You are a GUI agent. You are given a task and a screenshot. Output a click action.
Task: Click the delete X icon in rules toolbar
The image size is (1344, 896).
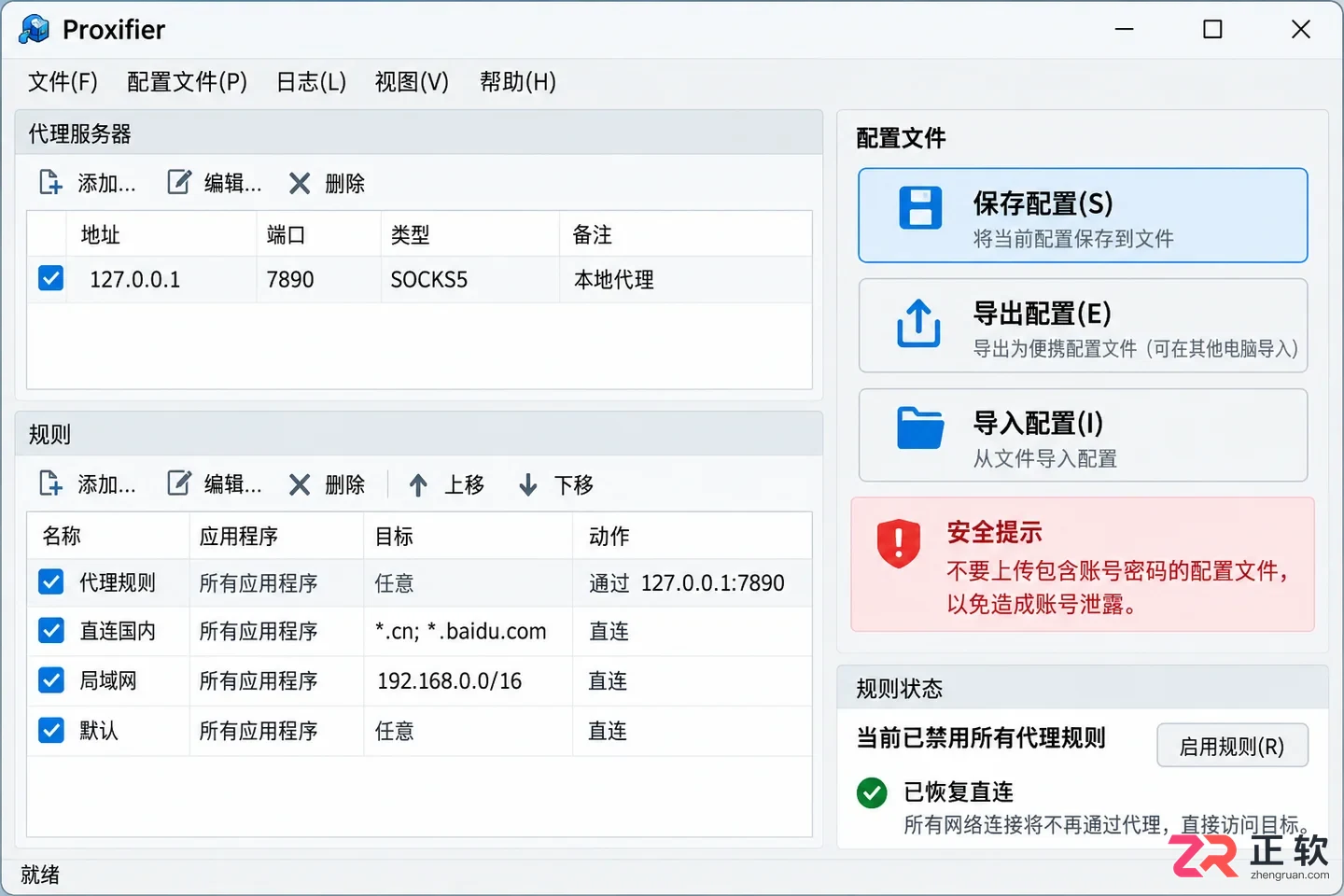point(300,485)
